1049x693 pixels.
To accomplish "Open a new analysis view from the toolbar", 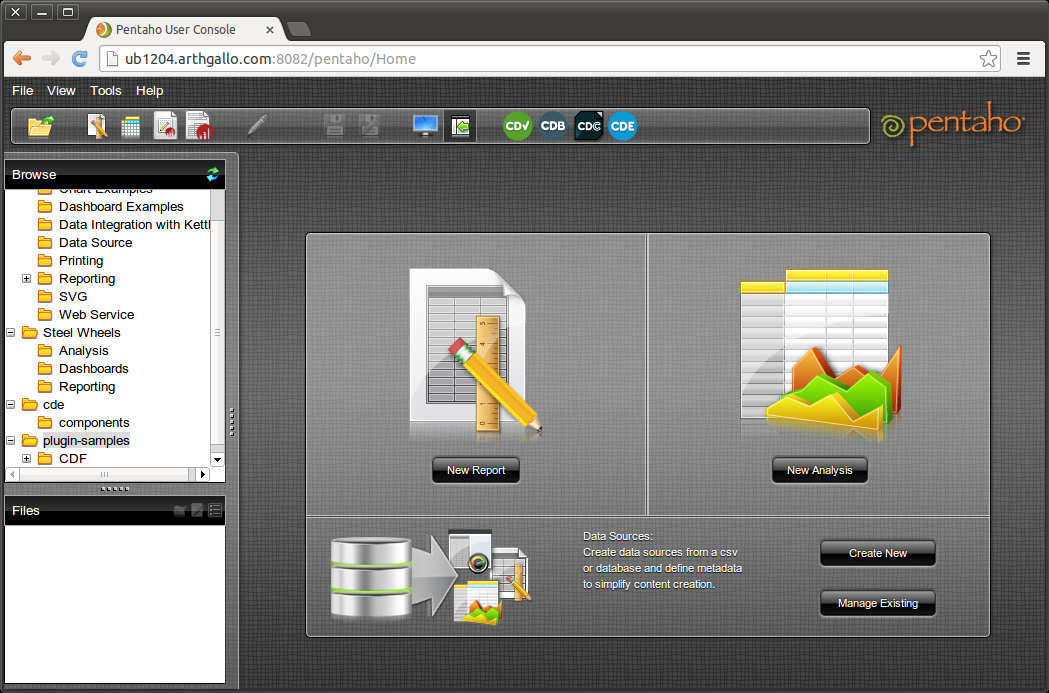I will [x=131, y=126].
